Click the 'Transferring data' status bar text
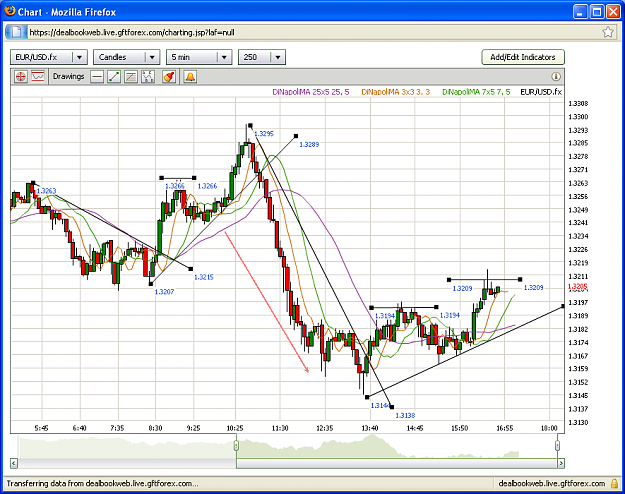The image size is (625, 494). pyautogui.click(x=102, y=484)
